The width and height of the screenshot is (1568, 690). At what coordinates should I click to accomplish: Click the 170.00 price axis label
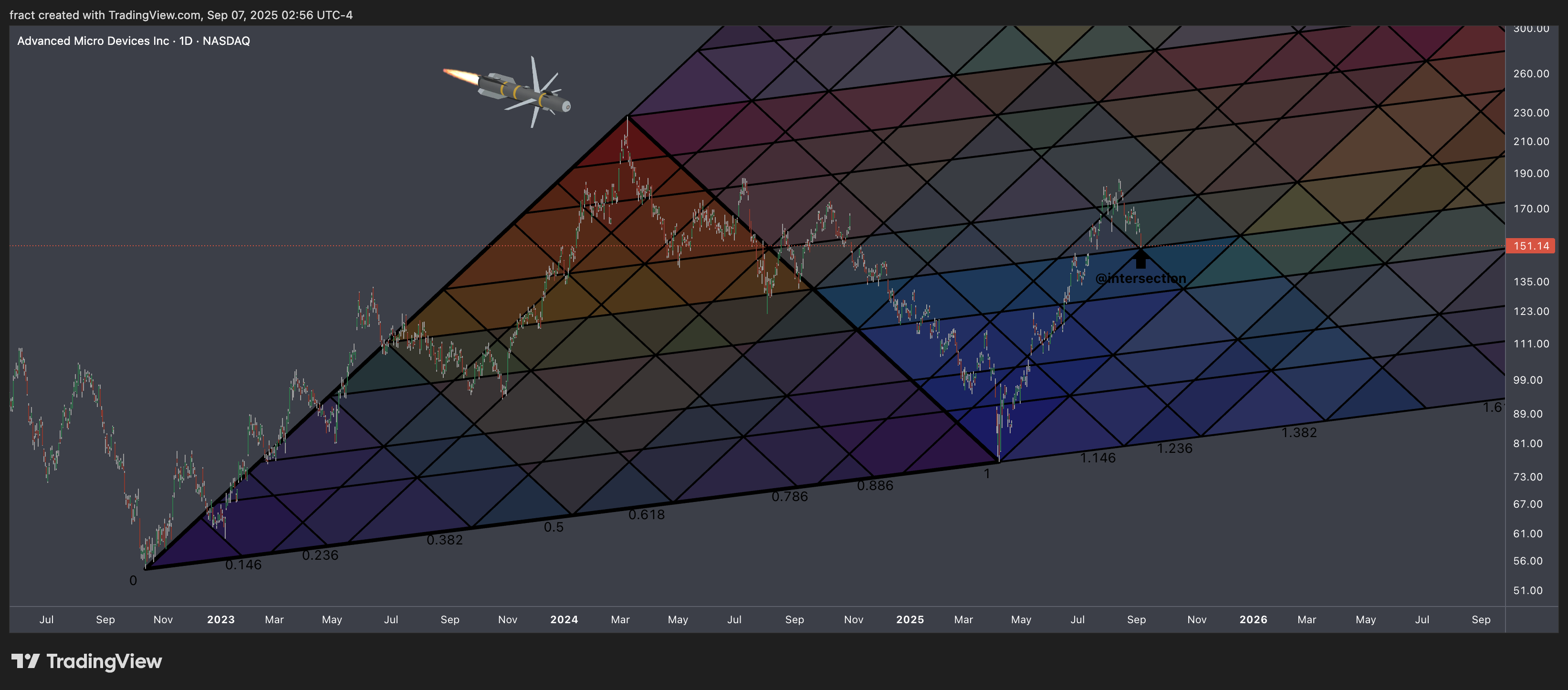tap(1531, 209)
